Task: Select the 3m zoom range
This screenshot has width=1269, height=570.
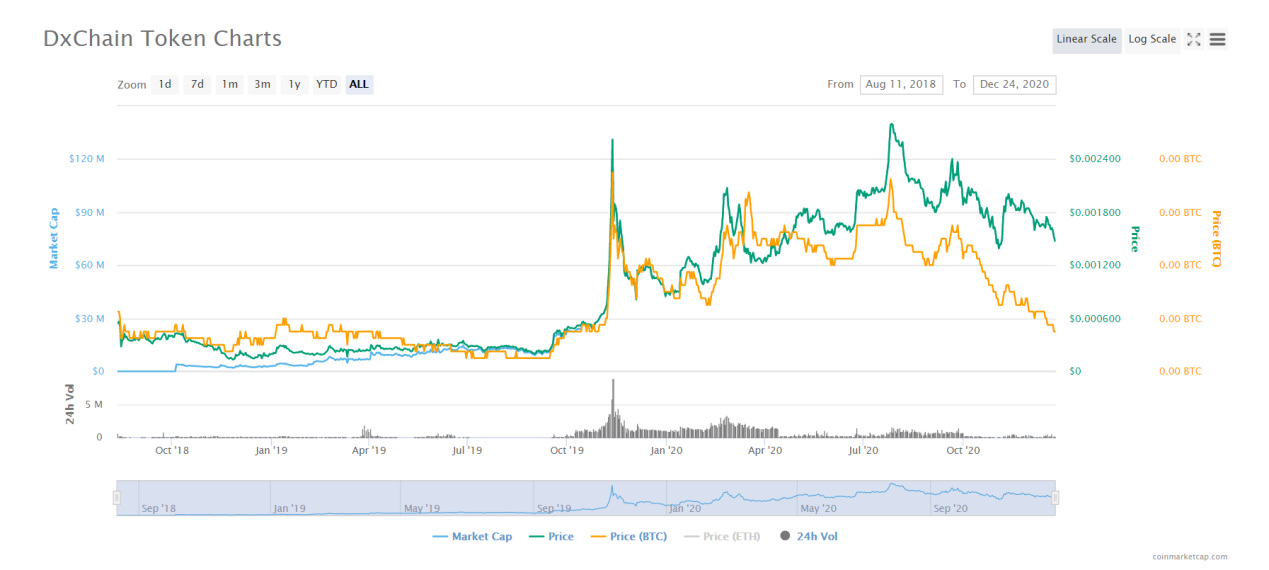Action: (x=262, y=85)
